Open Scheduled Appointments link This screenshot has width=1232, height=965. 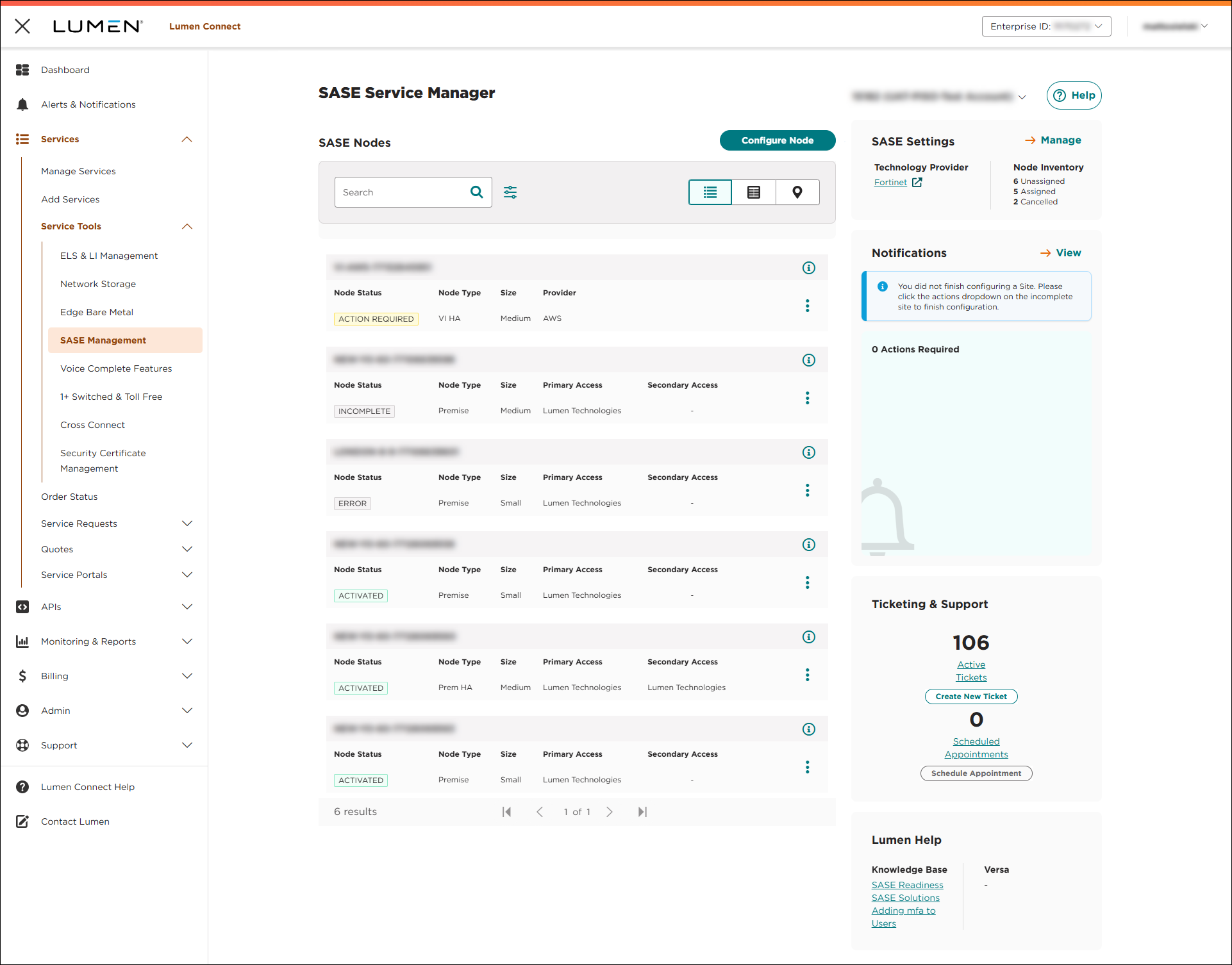[976, 748]
